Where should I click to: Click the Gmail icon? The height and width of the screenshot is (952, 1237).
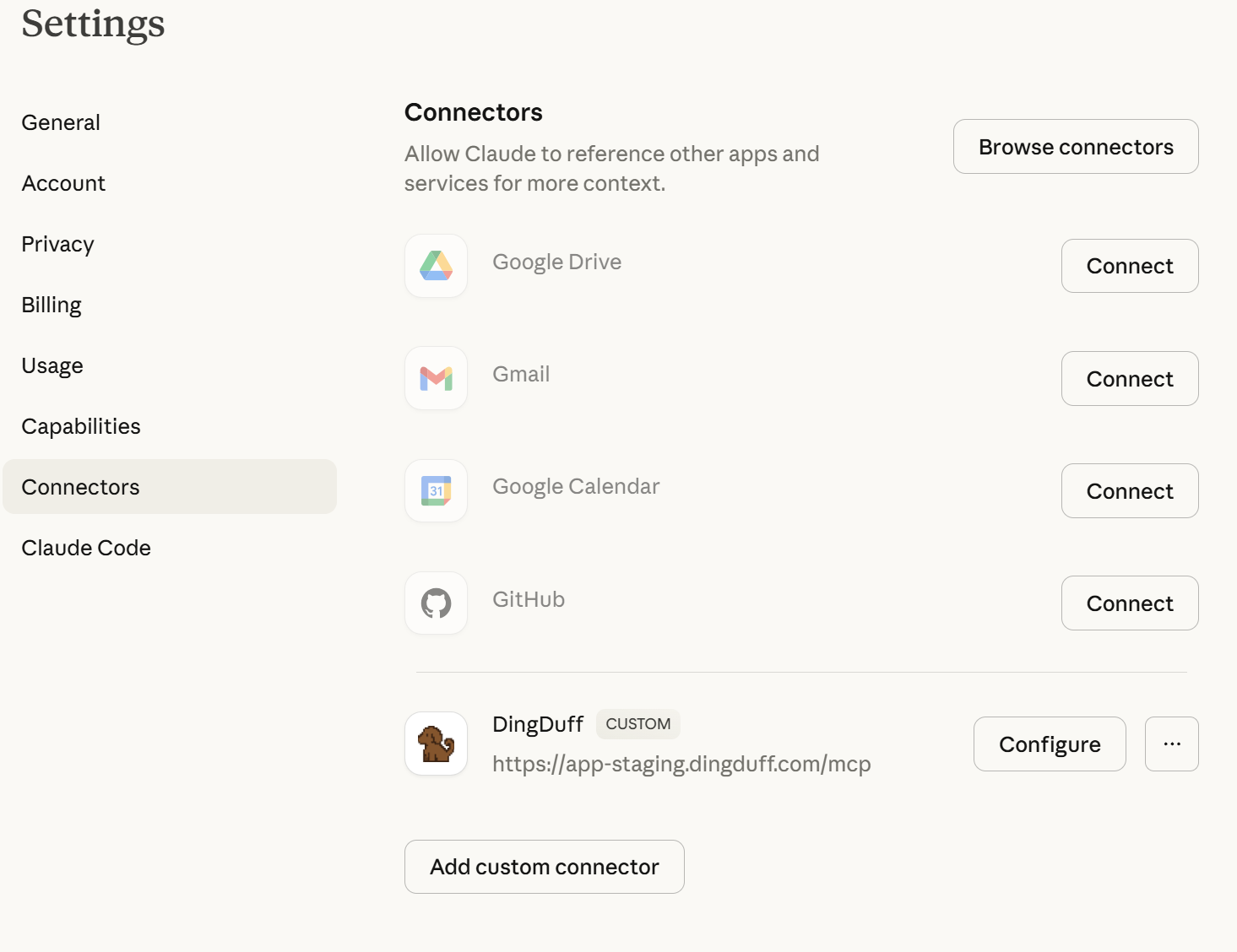click(436, 378)
